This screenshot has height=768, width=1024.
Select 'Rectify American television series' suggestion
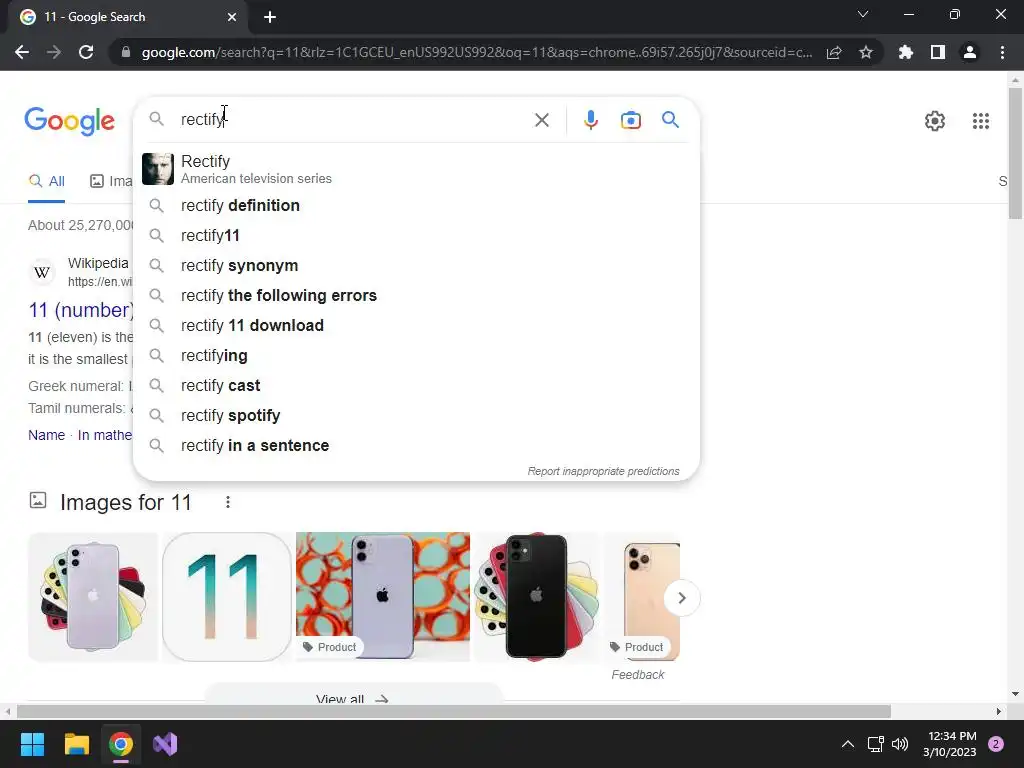416,169
